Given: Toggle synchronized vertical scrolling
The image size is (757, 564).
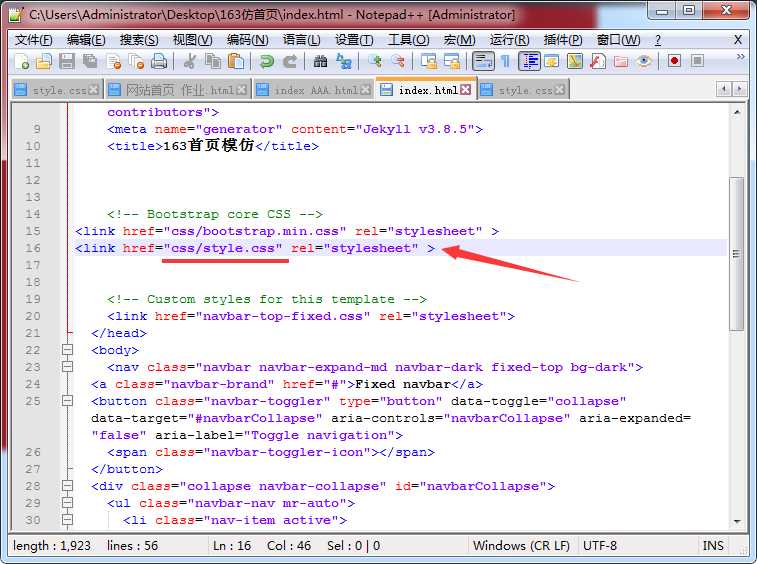Looking at the screenshot, I should (x=428, y=61).
